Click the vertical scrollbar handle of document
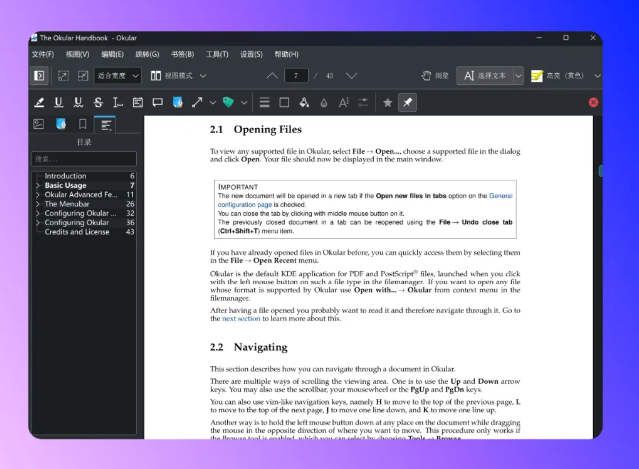The width and height of the screenshot is (639, 469). tap(600, 171)
